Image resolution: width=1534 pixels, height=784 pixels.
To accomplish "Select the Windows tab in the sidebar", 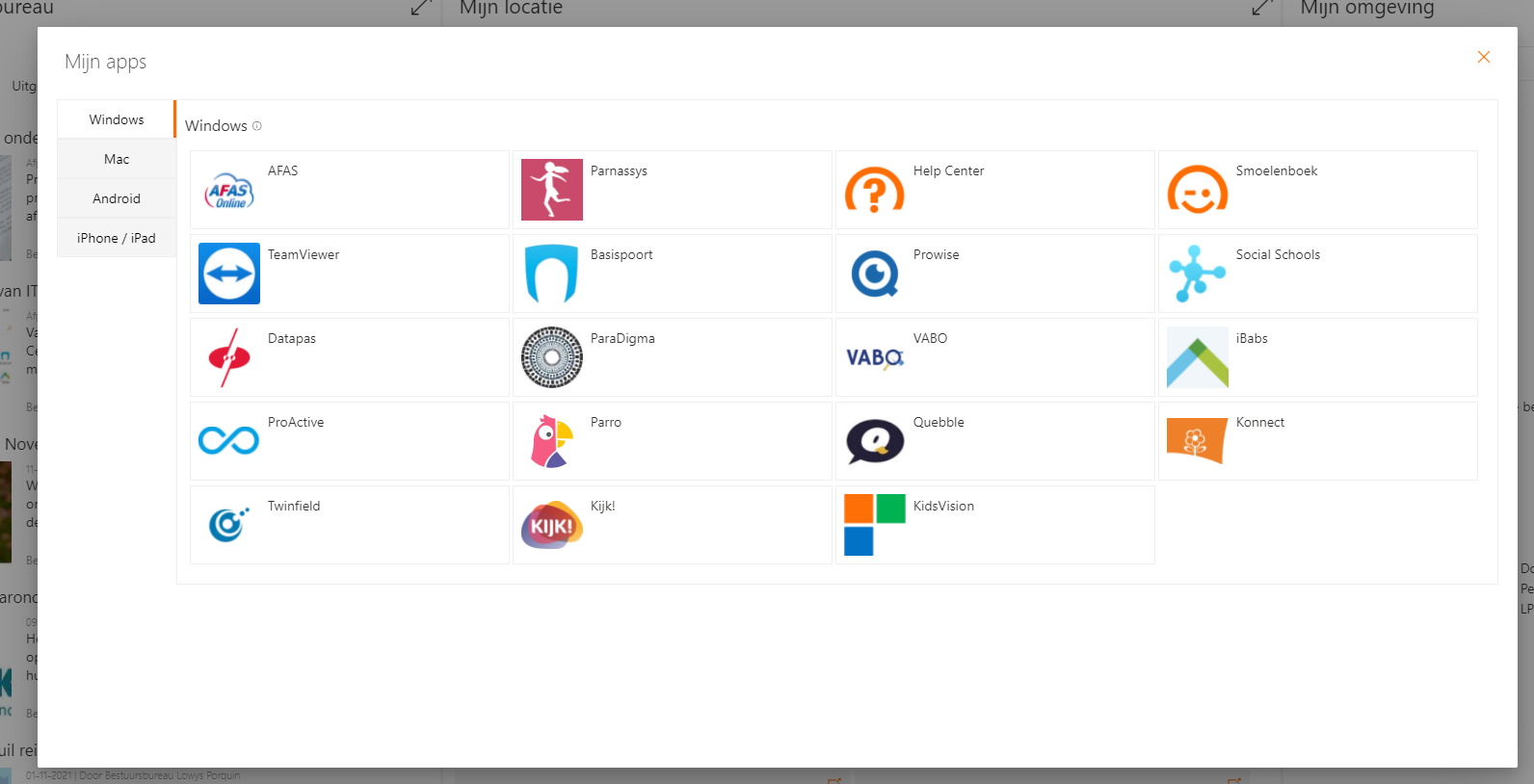I will tap(117, 119).
